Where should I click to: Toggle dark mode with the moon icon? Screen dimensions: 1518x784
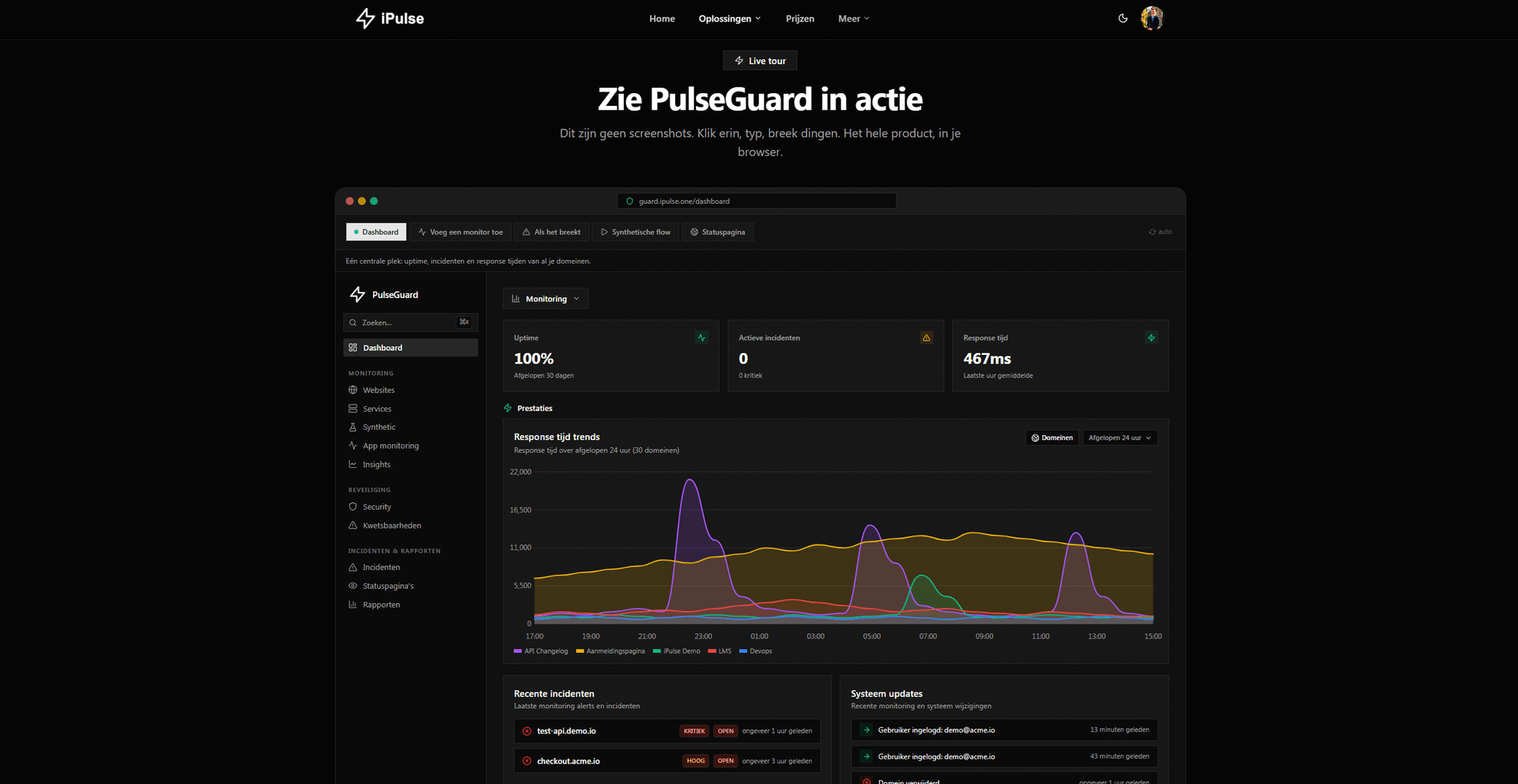tap(1123, 18)
